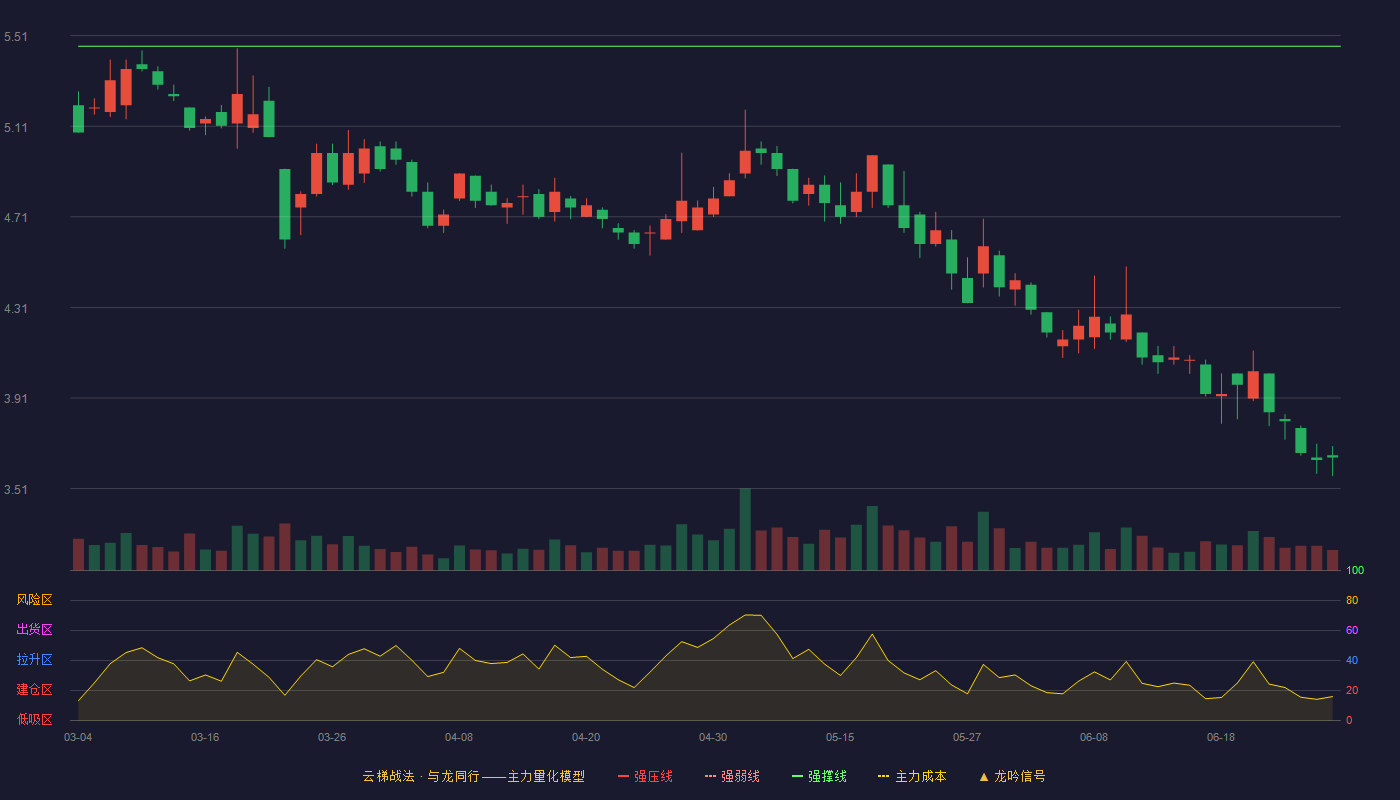Viewport: 1400px width, 800px height.
Task: Click the 出货区 zone label
Action: (34, 630)
